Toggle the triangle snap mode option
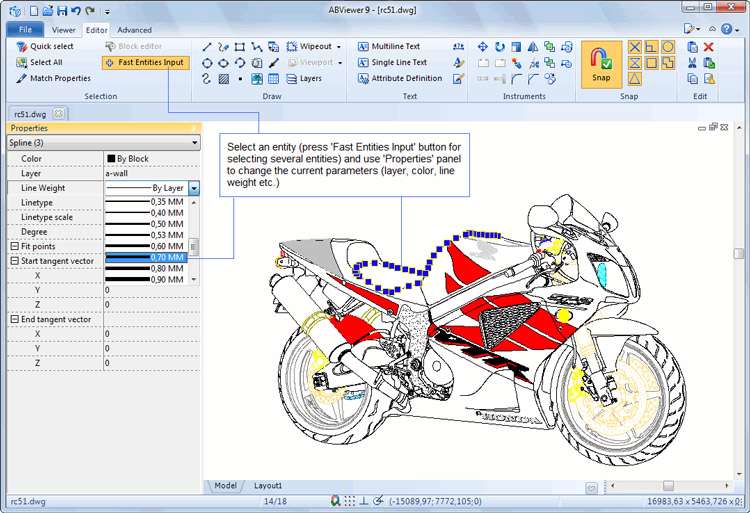750x513 pixels. 634,78
